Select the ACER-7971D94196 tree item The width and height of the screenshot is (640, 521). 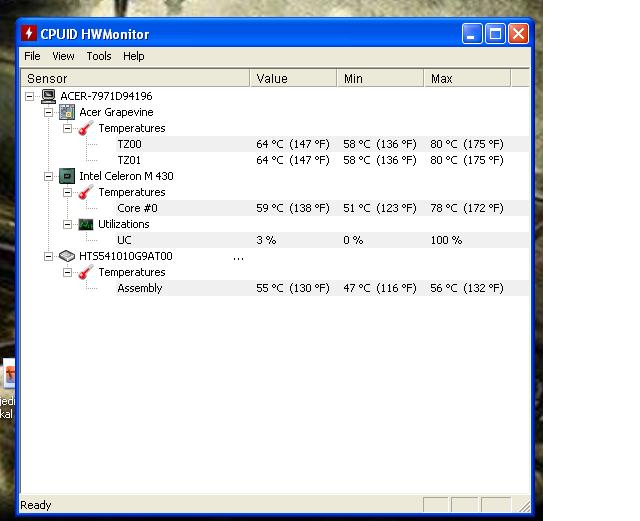pyautogui.click(x=106, y=96)
